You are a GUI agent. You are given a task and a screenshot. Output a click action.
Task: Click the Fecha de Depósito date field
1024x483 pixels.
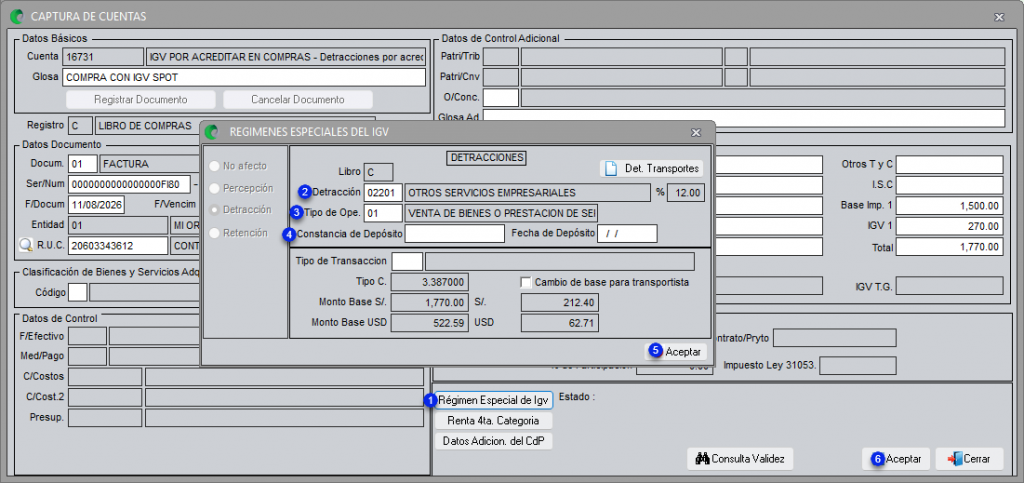(x=627, y=234)
